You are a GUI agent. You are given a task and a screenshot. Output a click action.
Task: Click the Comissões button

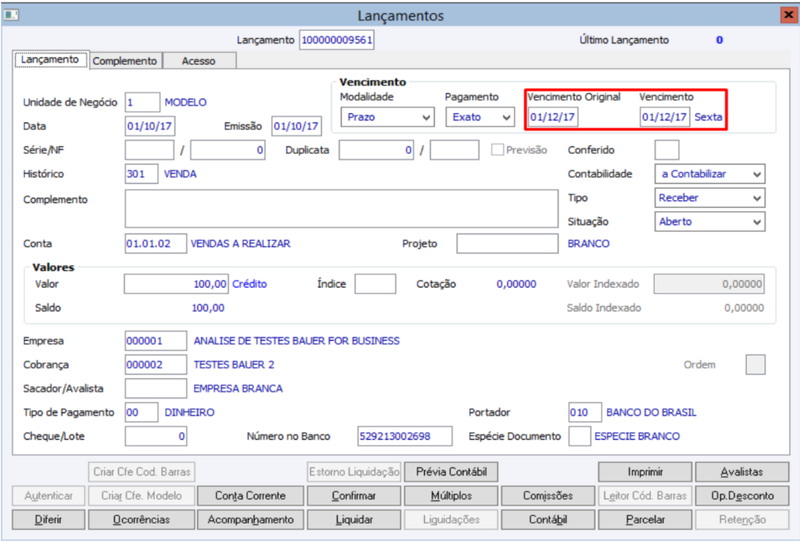tap(548, 496)
